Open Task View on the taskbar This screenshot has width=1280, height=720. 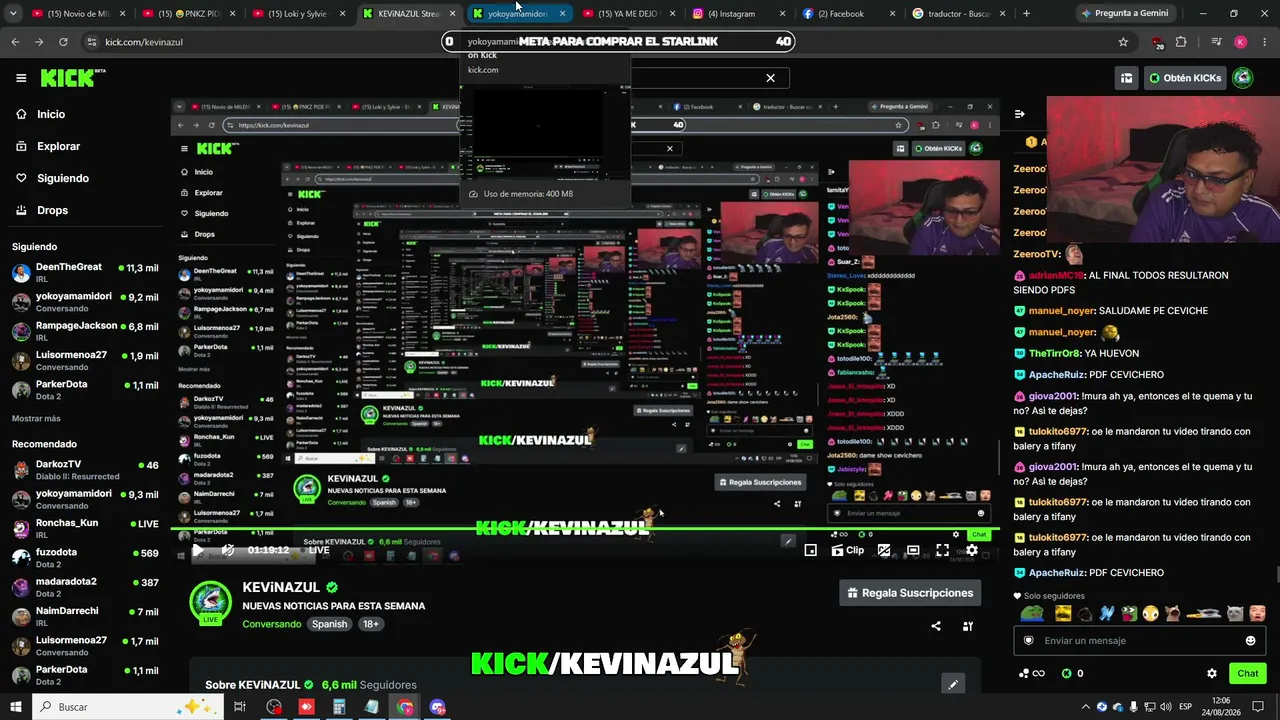coord(240,707)
